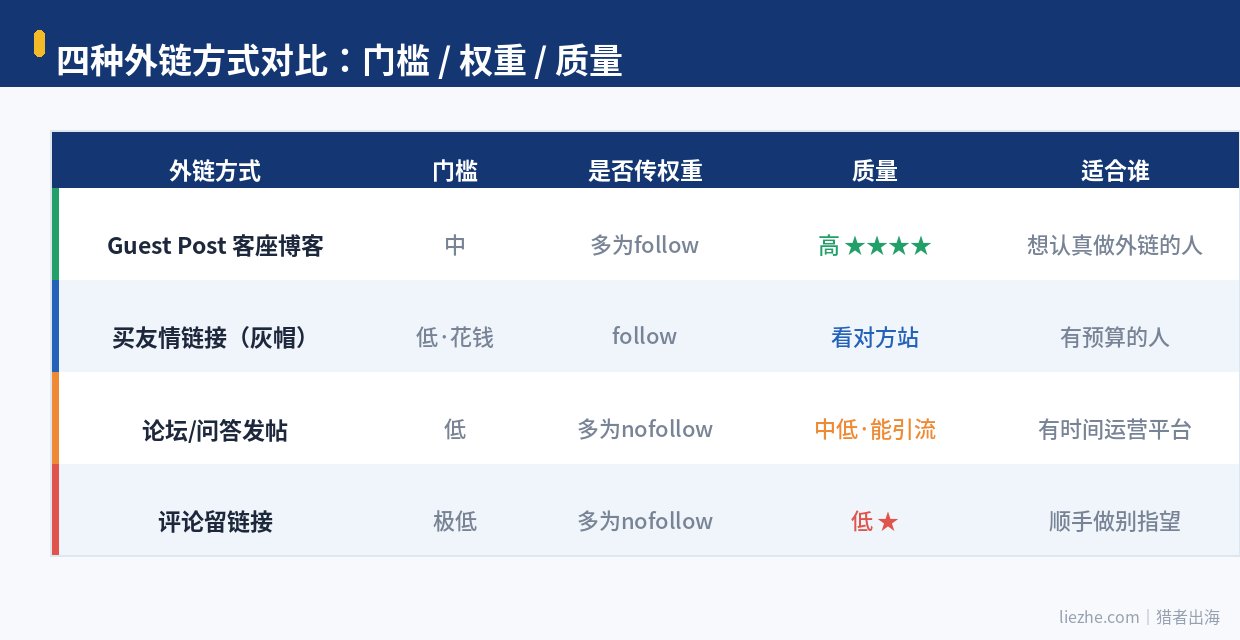The height and width of the screenshot is (640, 1240).
Task: Click the blue 看对方站 quality text
Action: [x=875, y=338]
